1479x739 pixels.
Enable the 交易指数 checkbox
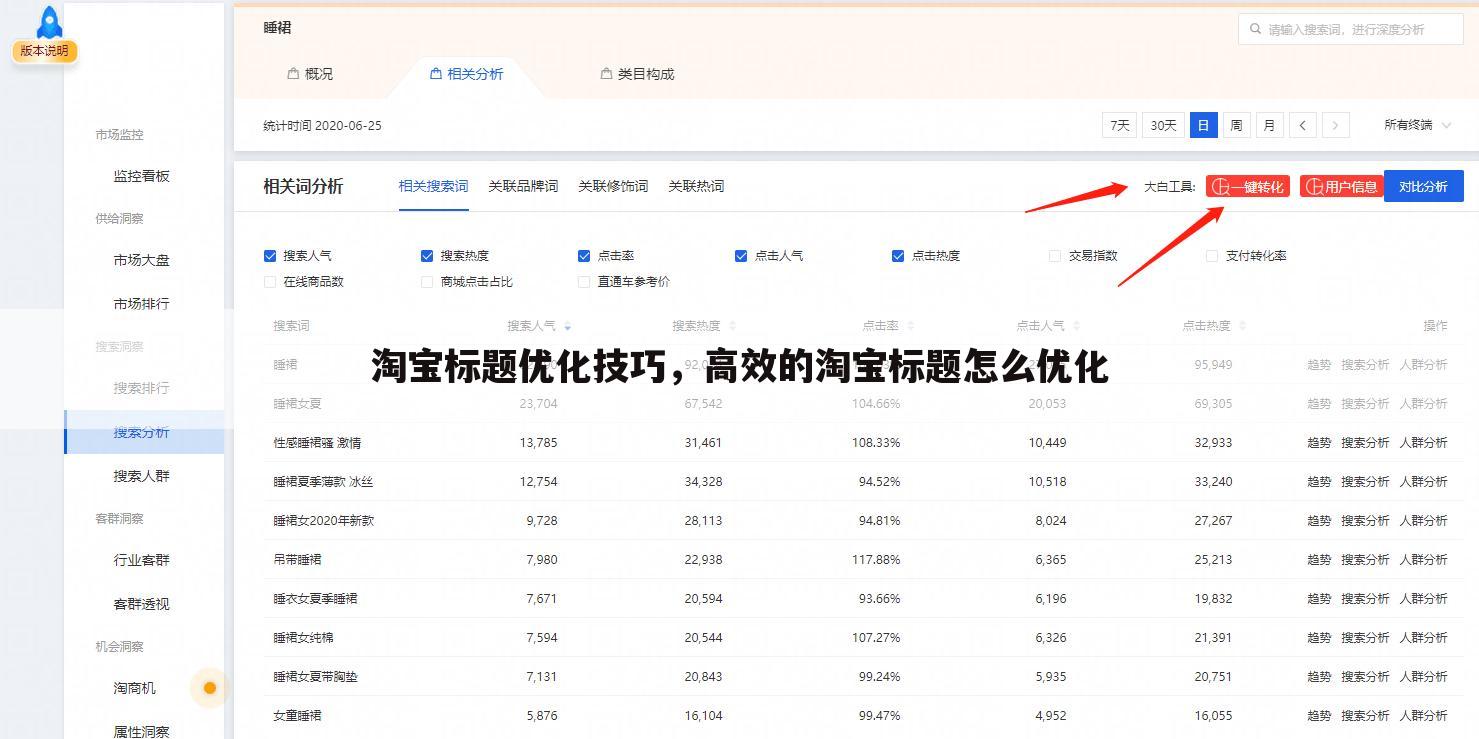point(1055,256)
